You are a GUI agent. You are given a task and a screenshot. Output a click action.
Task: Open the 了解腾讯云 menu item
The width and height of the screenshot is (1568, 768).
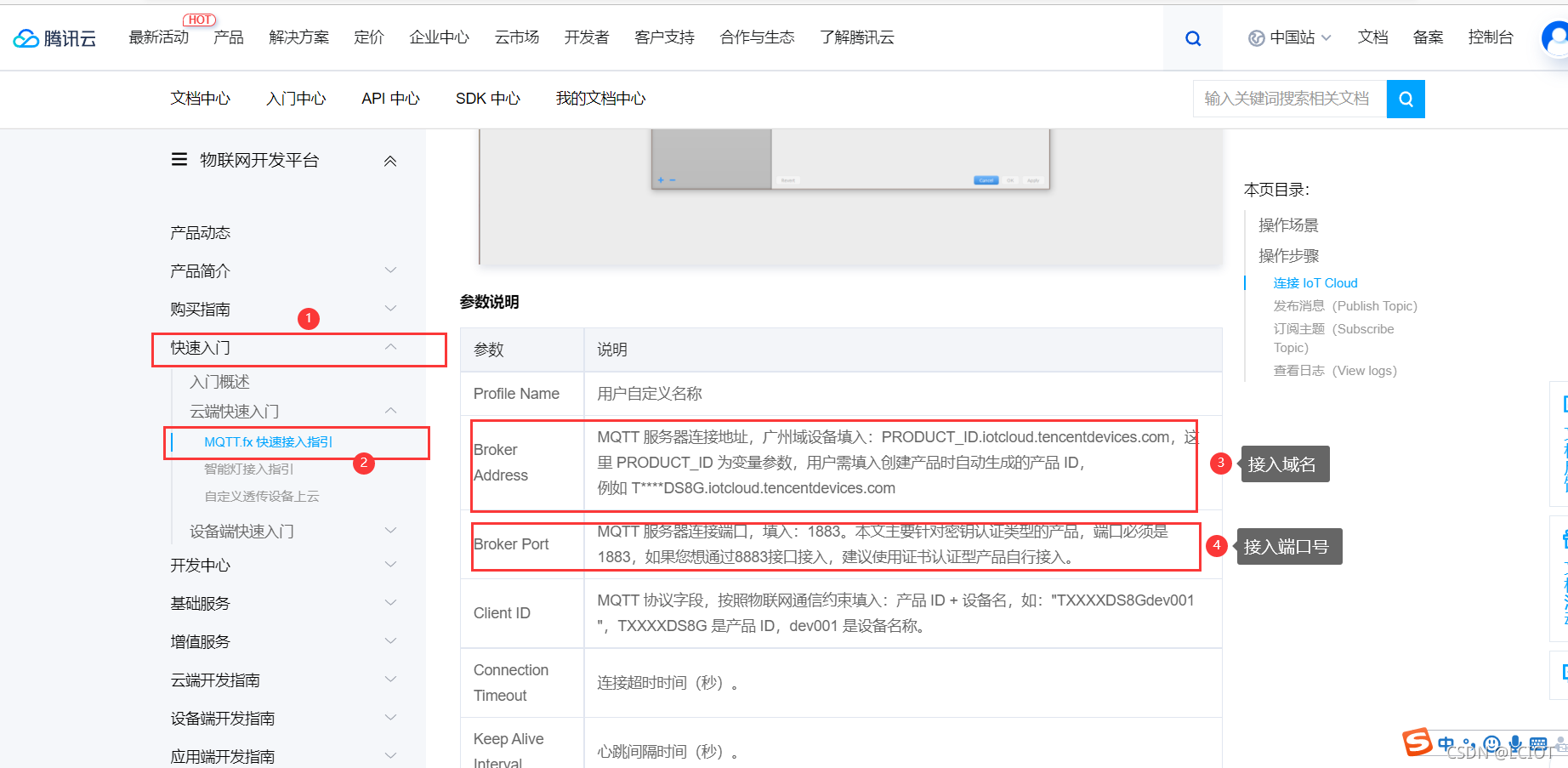(857, 37)
